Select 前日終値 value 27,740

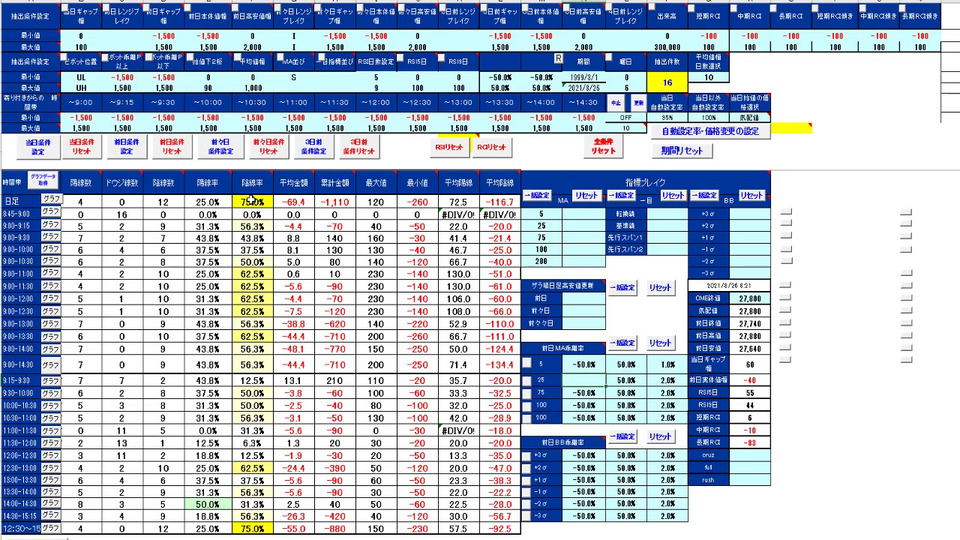coord(749,323)
